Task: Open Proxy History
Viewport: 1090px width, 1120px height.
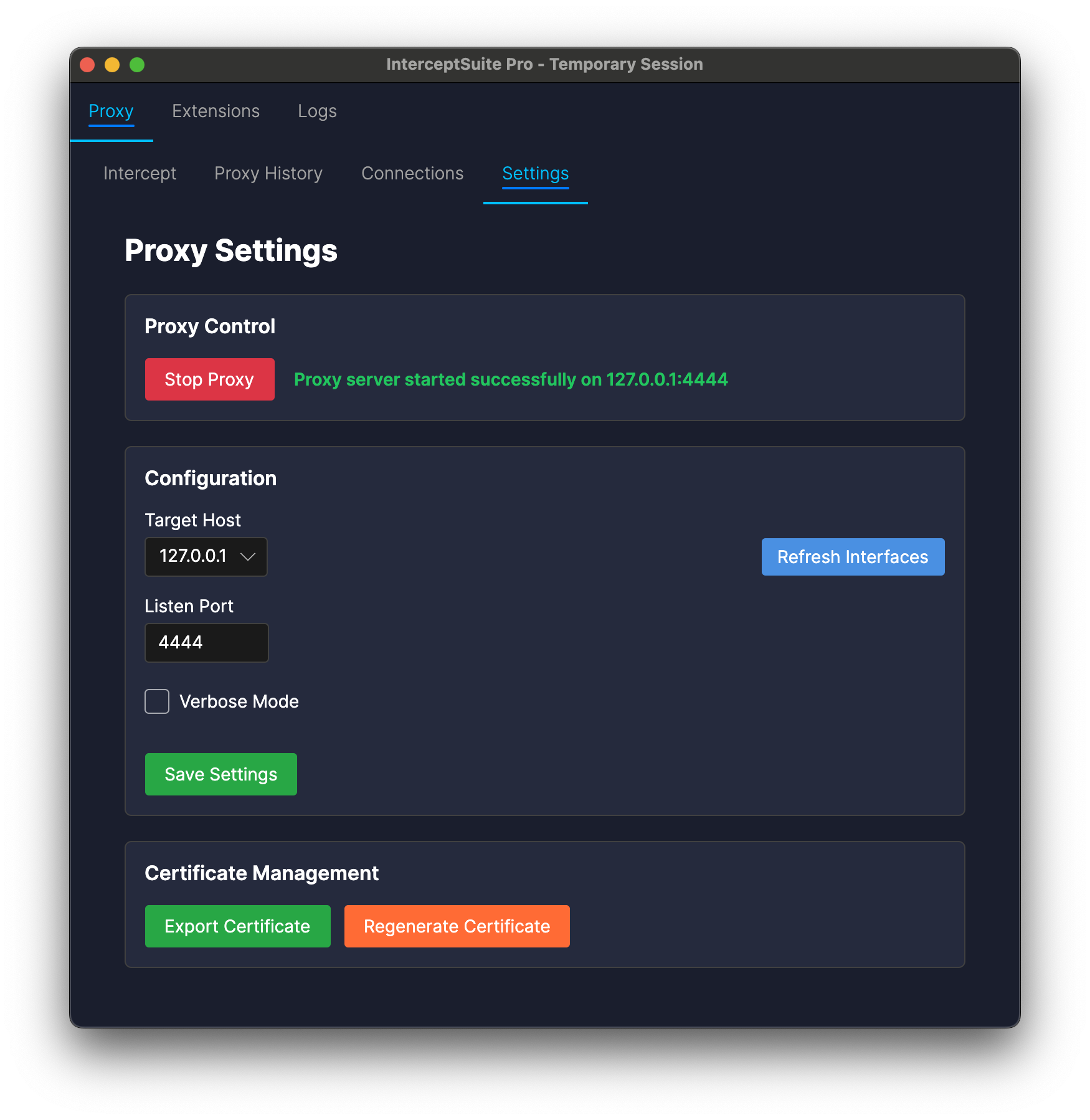Action: pyautogui.click(x=268, y=173)
